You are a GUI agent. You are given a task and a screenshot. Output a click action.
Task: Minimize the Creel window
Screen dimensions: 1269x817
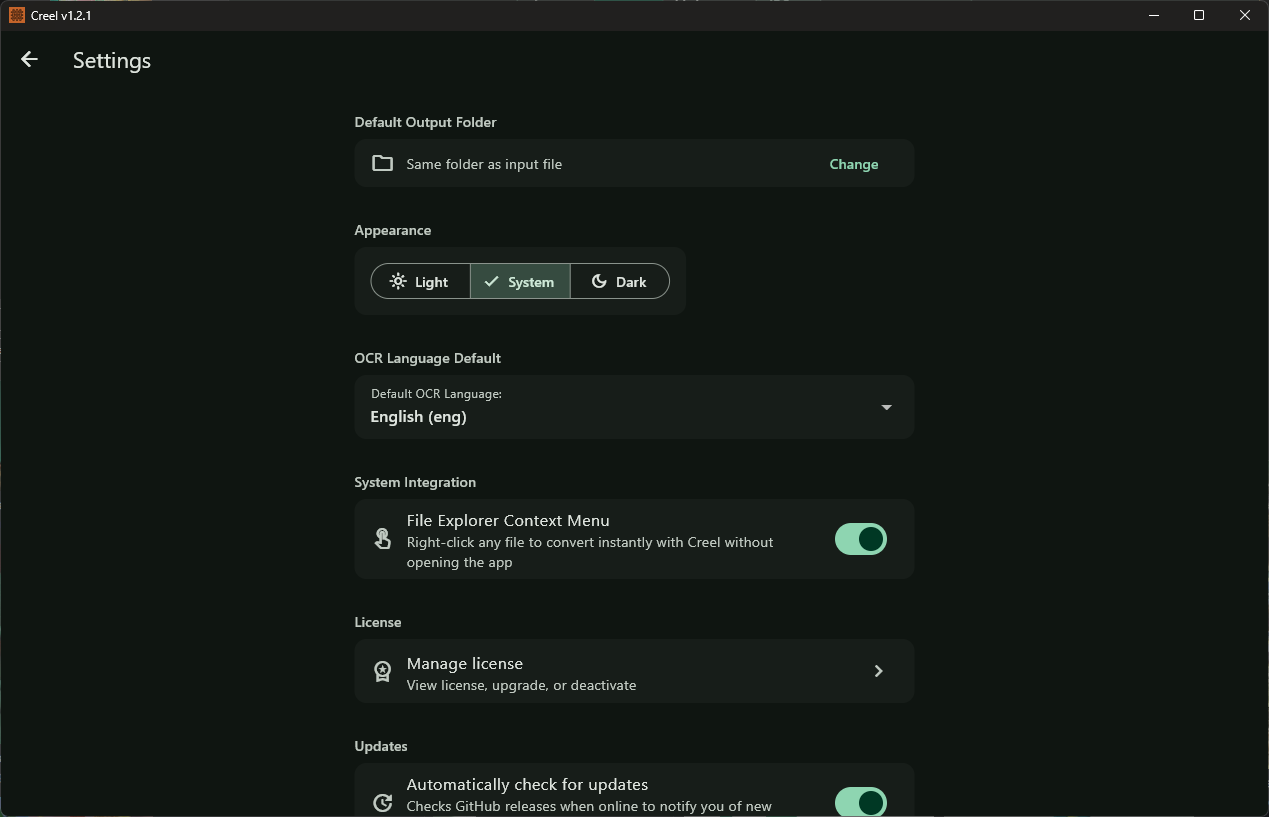[1154, 15]
